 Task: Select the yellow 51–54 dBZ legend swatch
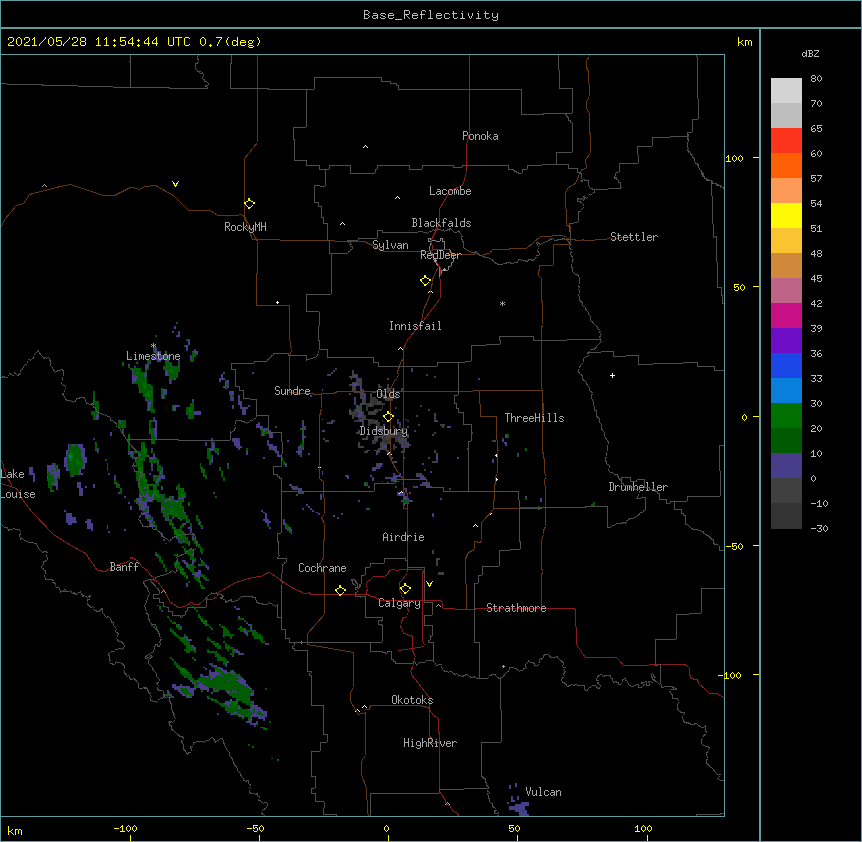tap(786, 215)
